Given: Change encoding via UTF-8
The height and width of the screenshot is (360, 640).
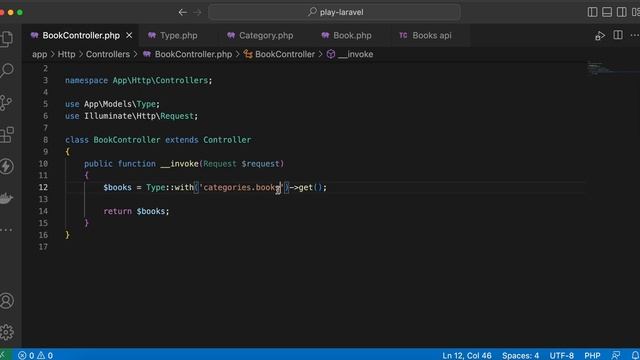Looking at the screenshot, I should click(562, 355).
